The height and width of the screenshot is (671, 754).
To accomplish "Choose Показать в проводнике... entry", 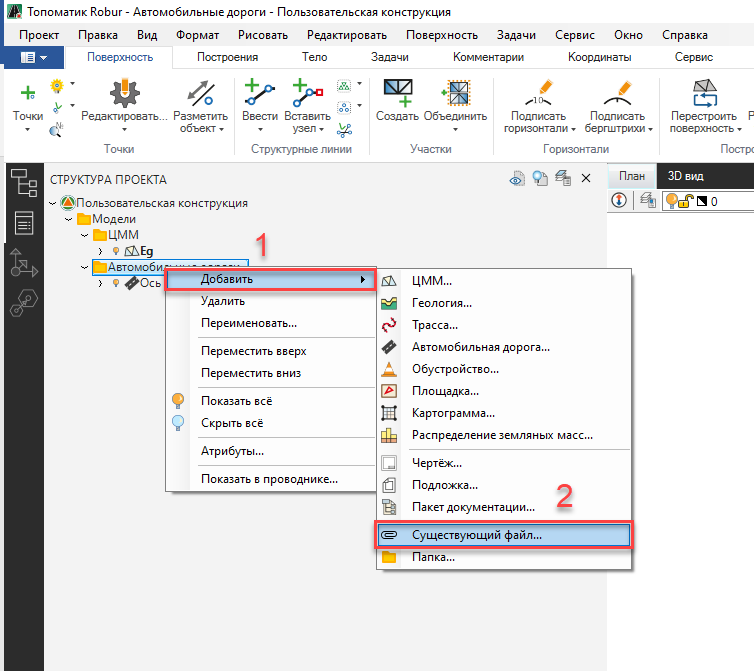I will tap(270, 479).
